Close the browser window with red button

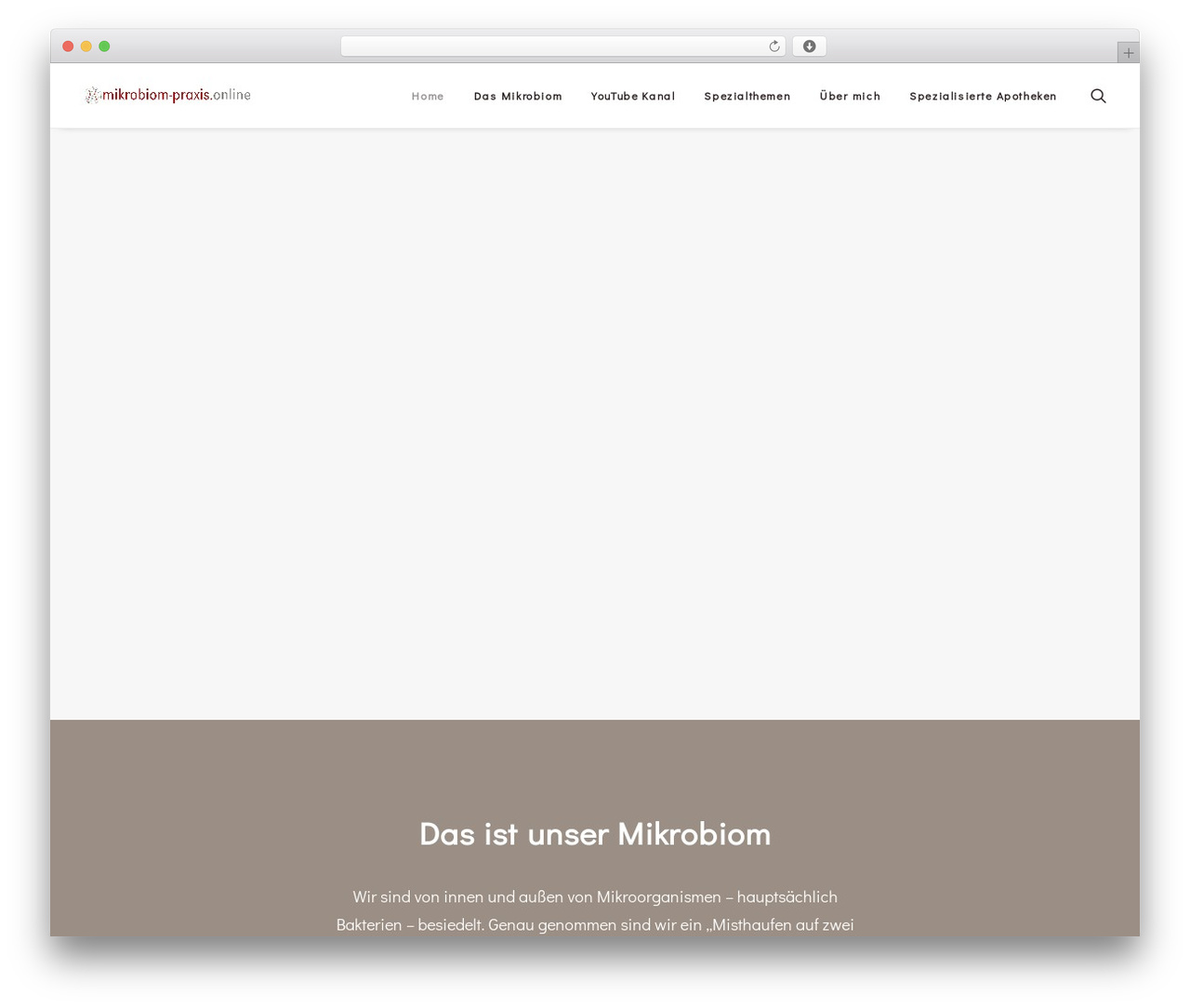[68, 46]
